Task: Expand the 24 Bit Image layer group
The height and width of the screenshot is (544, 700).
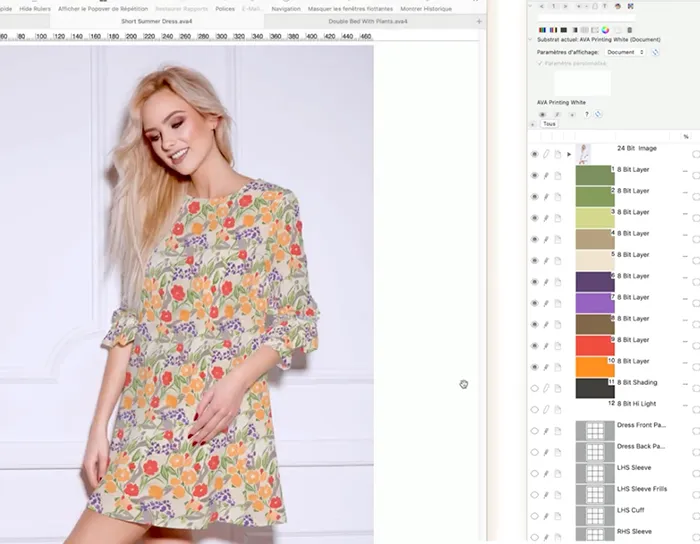Action: [x=569, y=154]
